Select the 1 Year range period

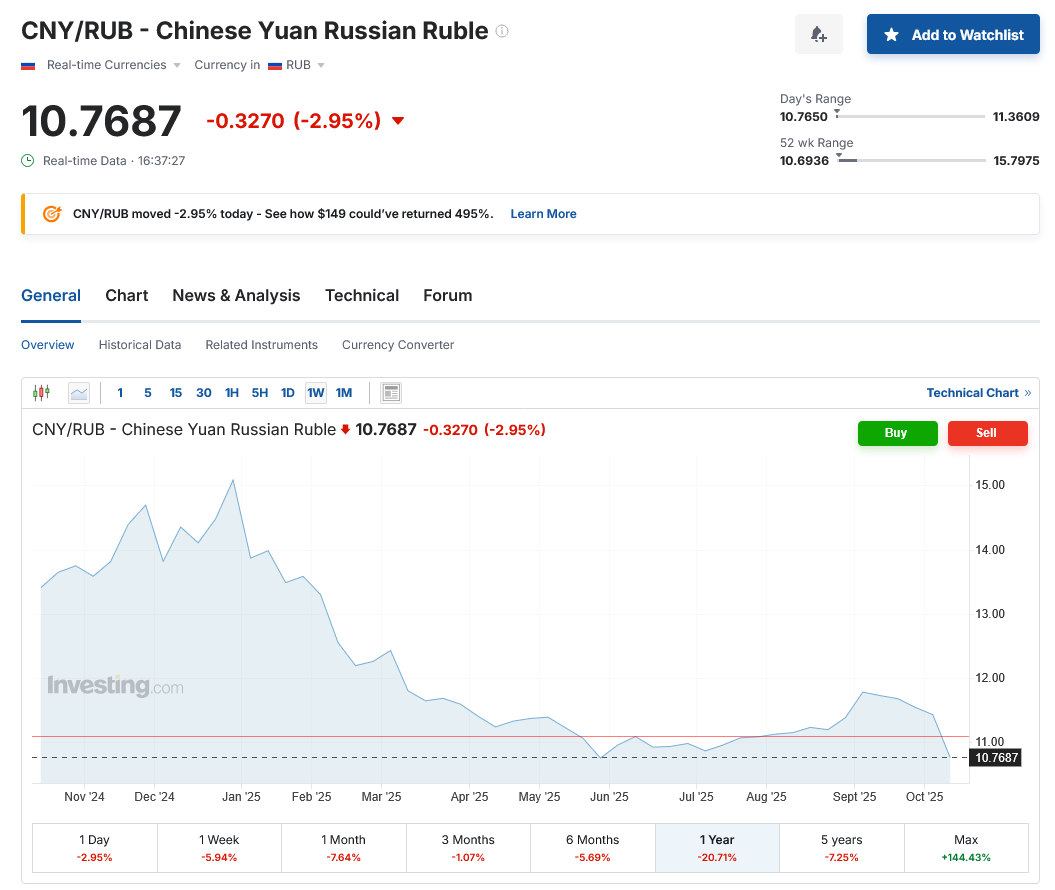tap(717, 848)
